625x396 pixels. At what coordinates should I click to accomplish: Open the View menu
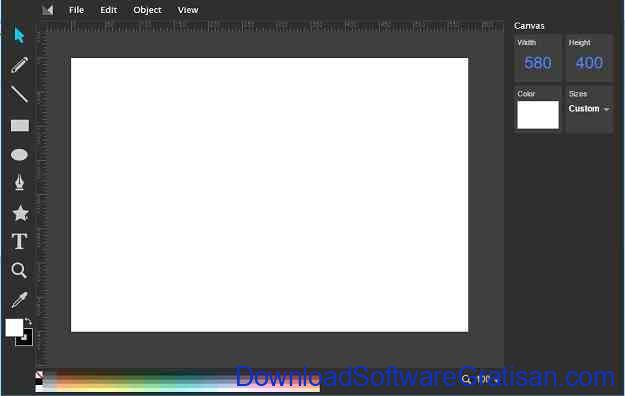tap(188, 10)
